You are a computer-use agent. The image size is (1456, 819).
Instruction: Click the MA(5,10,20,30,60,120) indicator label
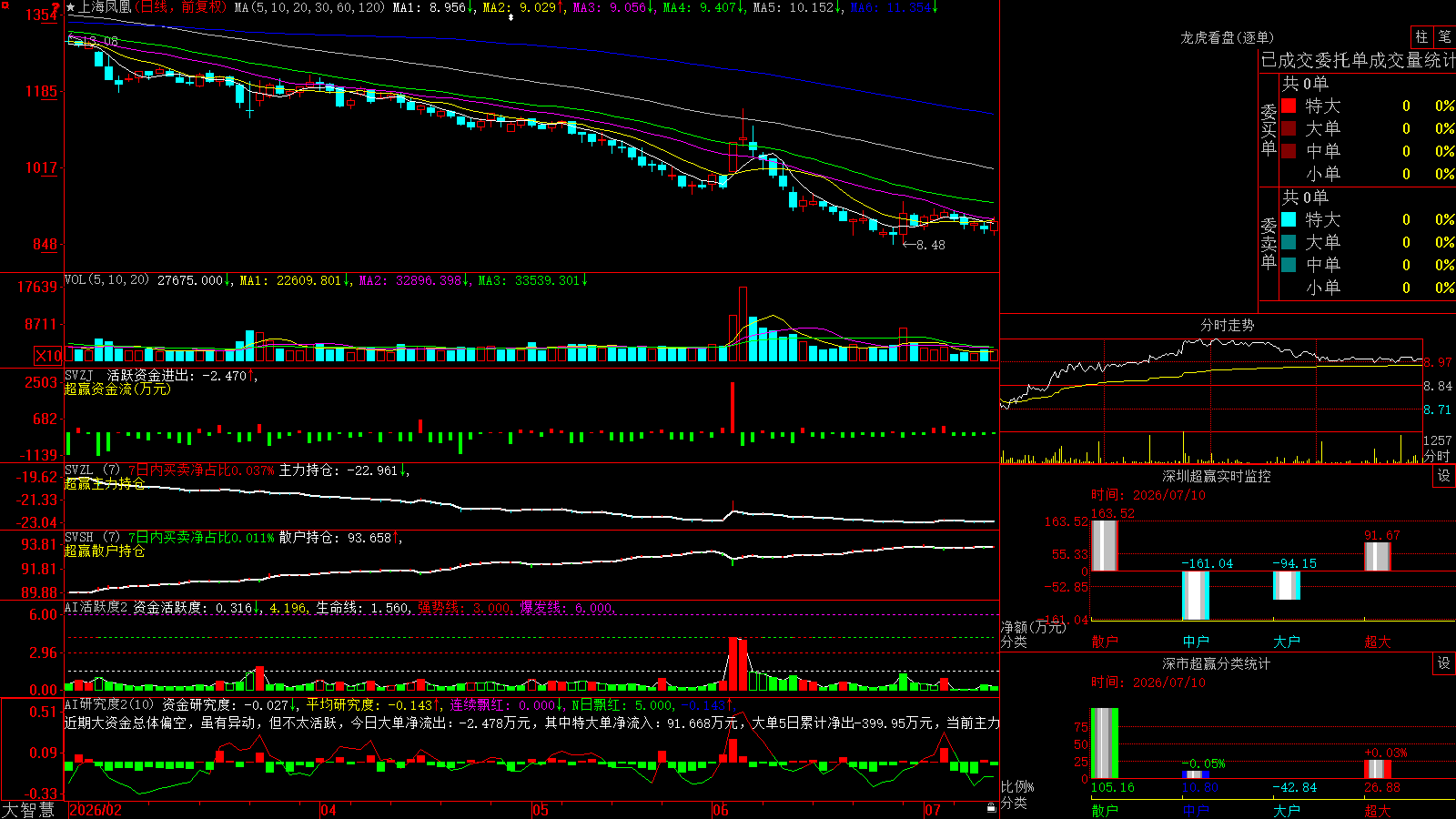pos(309,7)
